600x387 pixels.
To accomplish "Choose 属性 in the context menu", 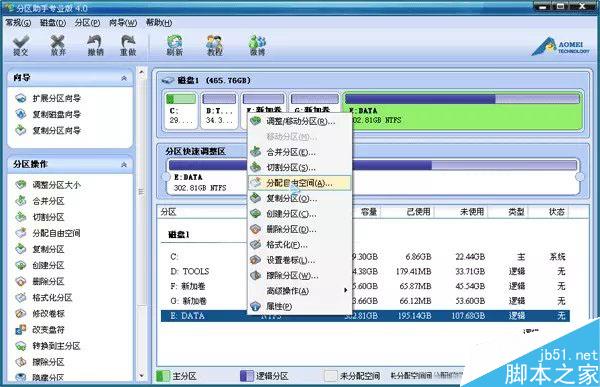I will click(x=299, y=306).
